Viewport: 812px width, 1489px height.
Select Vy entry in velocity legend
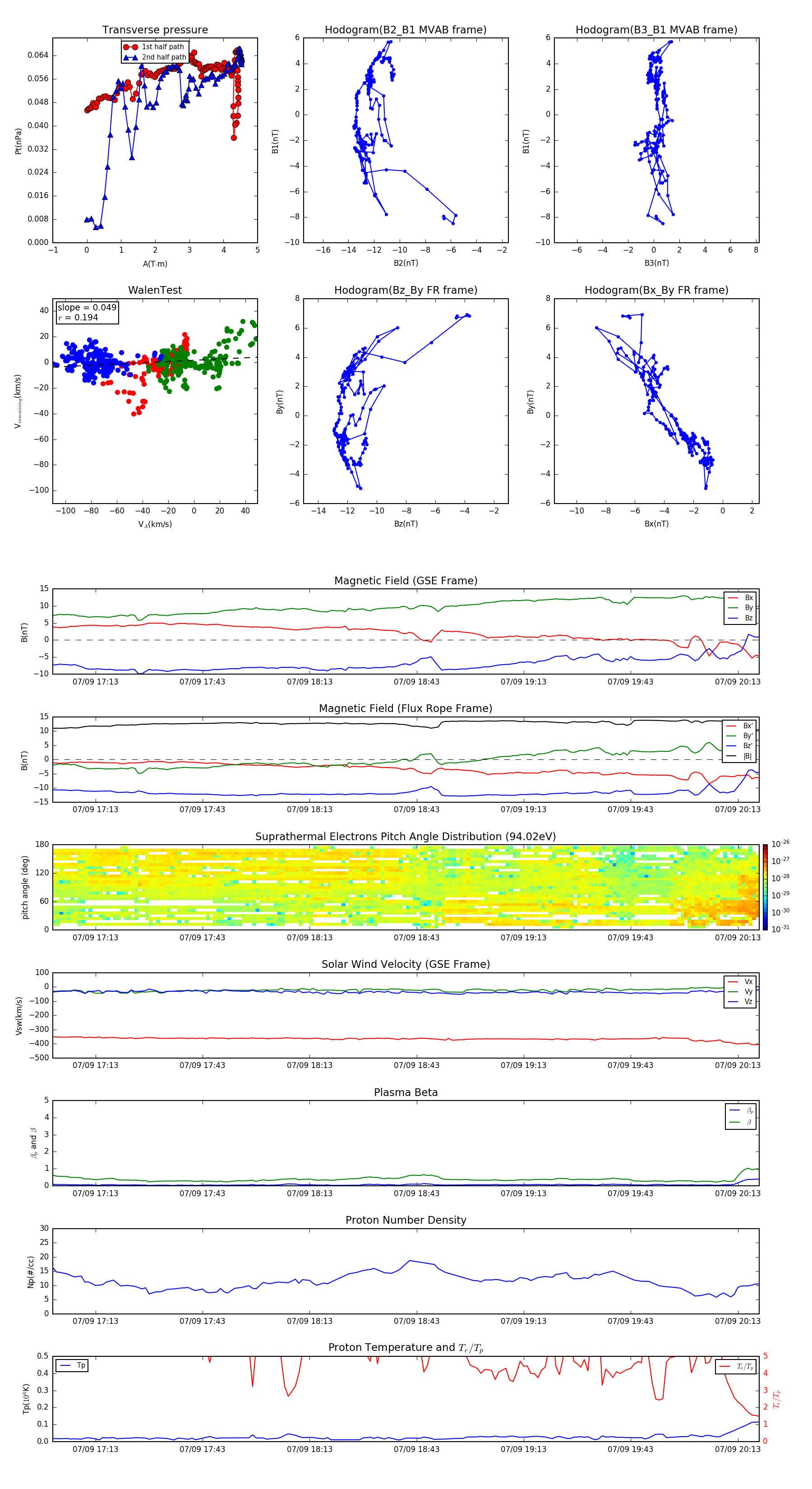[x=741, y=992]
